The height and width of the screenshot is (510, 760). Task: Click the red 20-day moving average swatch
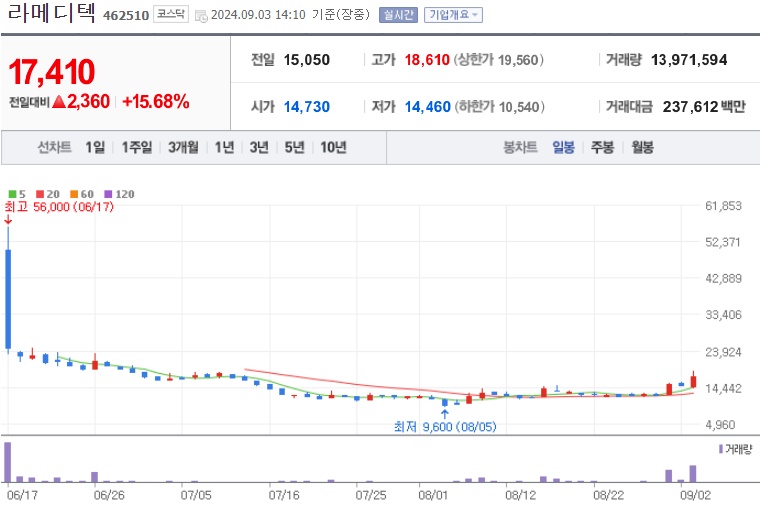(x=40, y=194)
